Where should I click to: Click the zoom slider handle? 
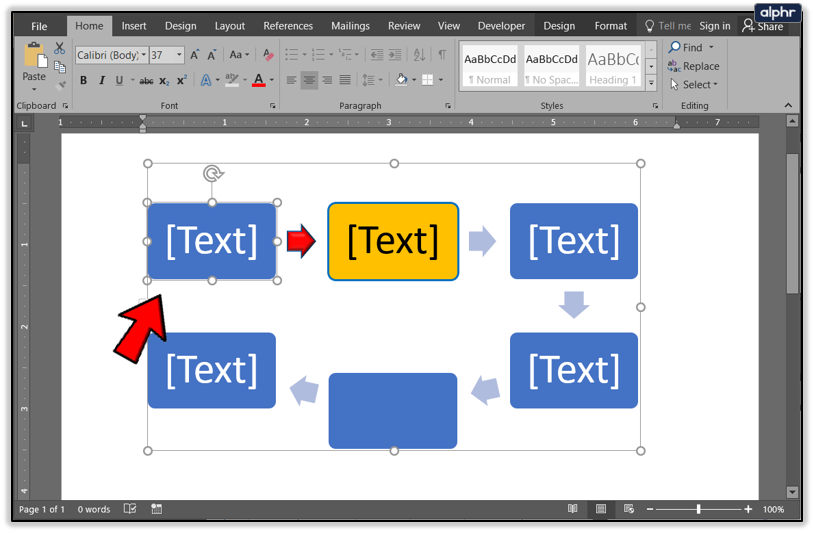699,509
